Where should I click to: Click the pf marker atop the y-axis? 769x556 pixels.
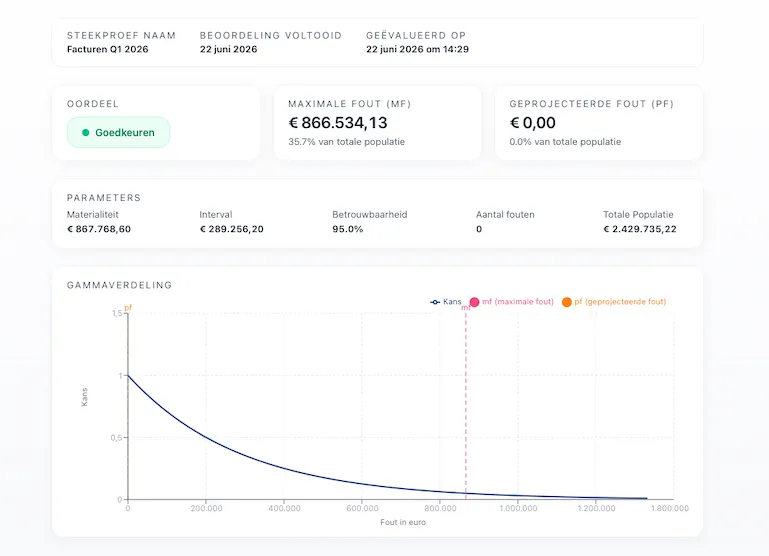pos(128,307)
